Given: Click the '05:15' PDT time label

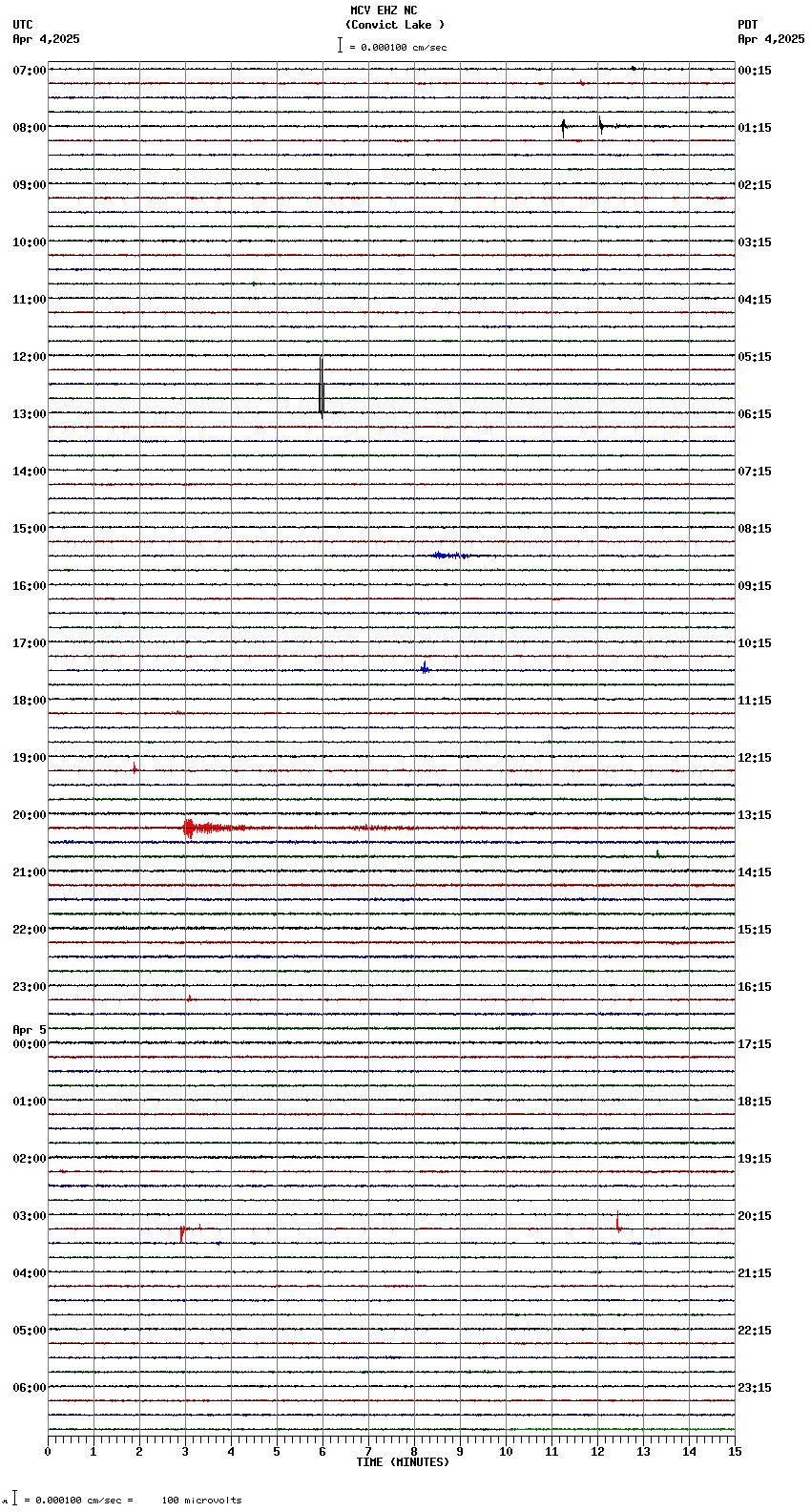Looking at the screenshot, I should (x=755, y=357).
